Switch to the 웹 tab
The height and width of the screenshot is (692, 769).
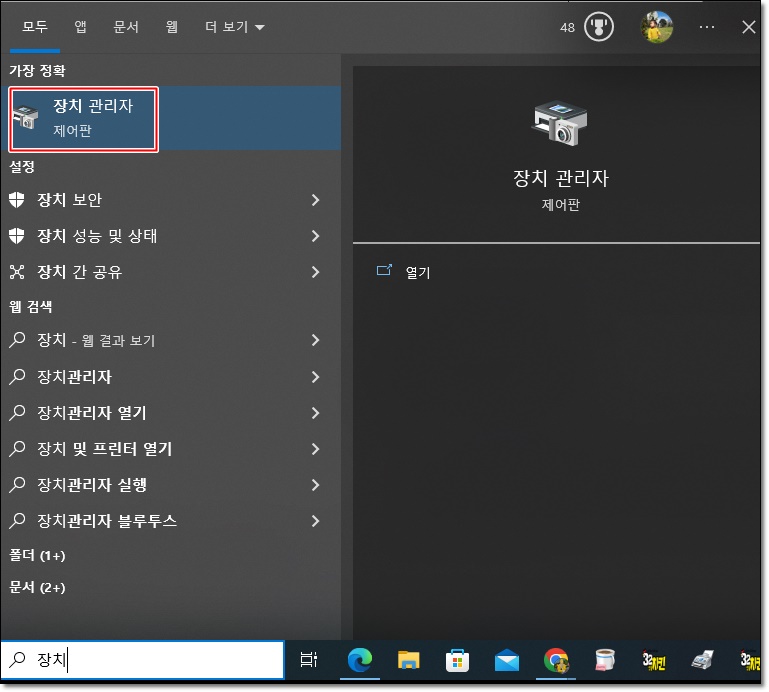pos(171,26)
